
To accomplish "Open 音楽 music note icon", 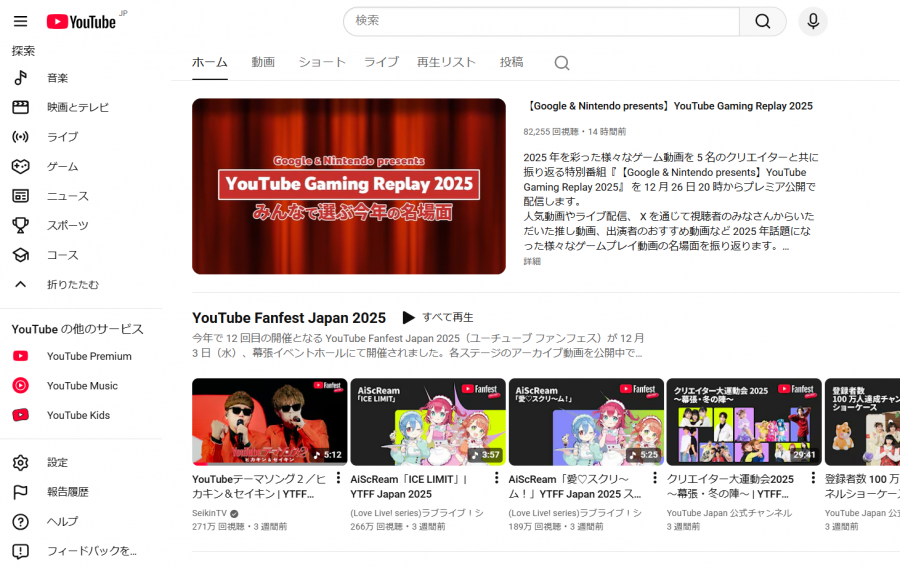I will click(x=21, y=78).
